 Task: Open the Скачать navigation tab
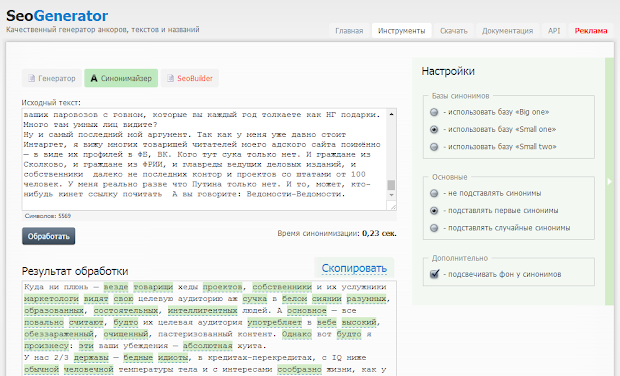(454, 31)
